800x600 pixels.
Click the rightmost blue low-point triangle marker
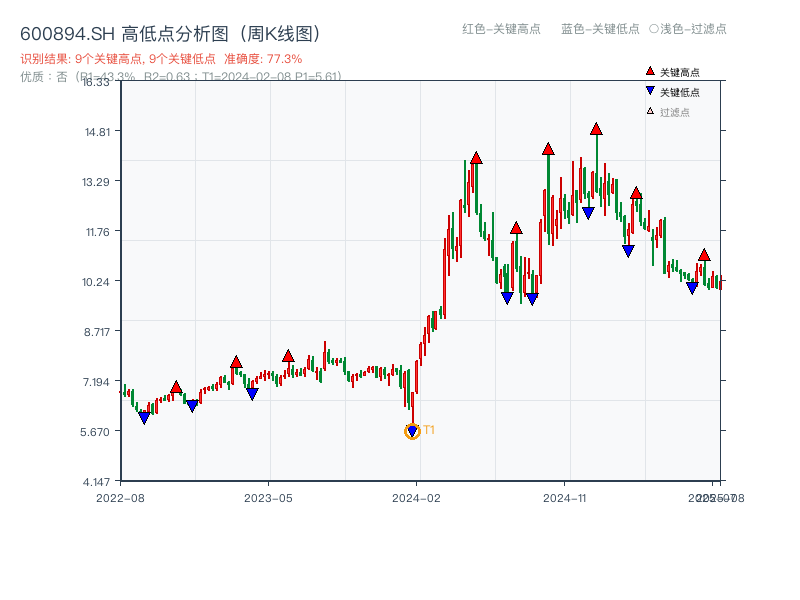coord(692,288)
